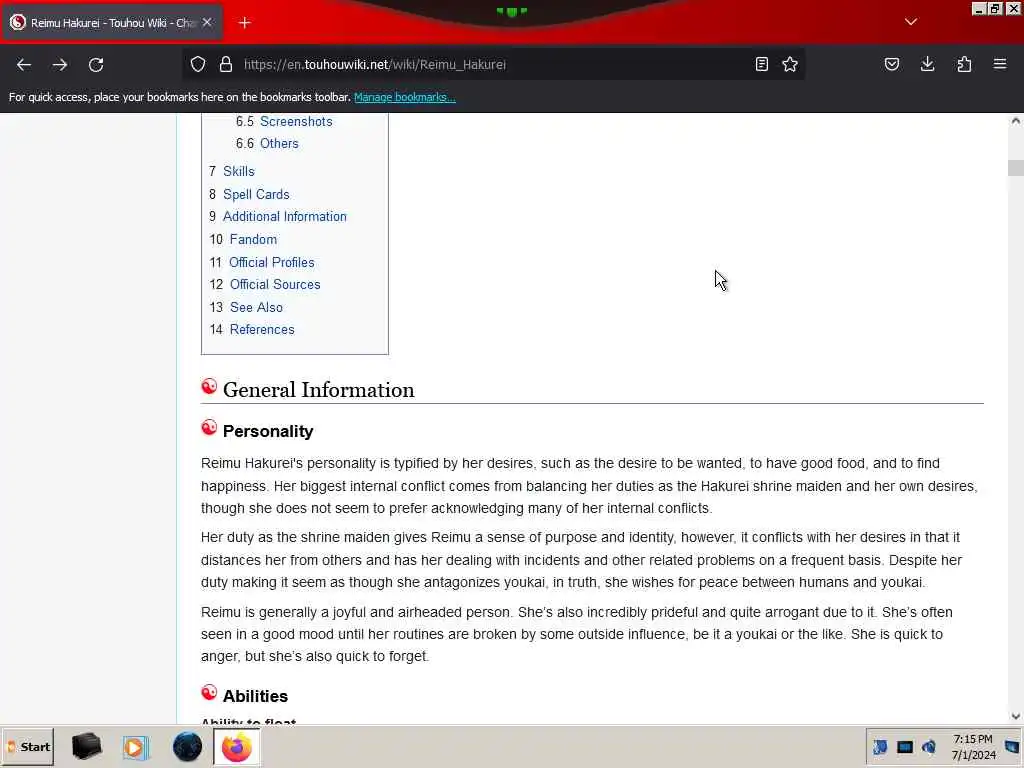Image resolution: width=1024 pixels, height=768 pixels.
Task: Click the monitor tray icon
Action: click(x=904, y=747)
